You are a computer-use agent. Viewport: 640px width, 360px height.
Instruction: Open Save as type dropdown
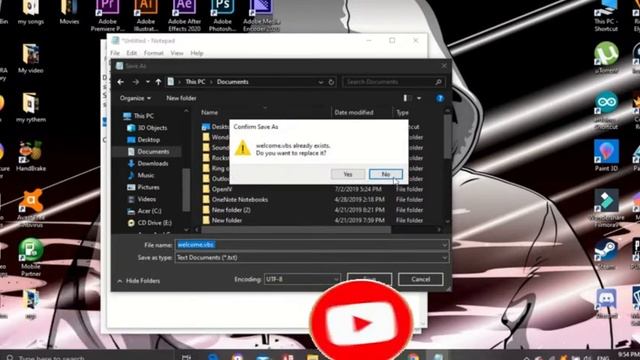click(x=312, y=258)
